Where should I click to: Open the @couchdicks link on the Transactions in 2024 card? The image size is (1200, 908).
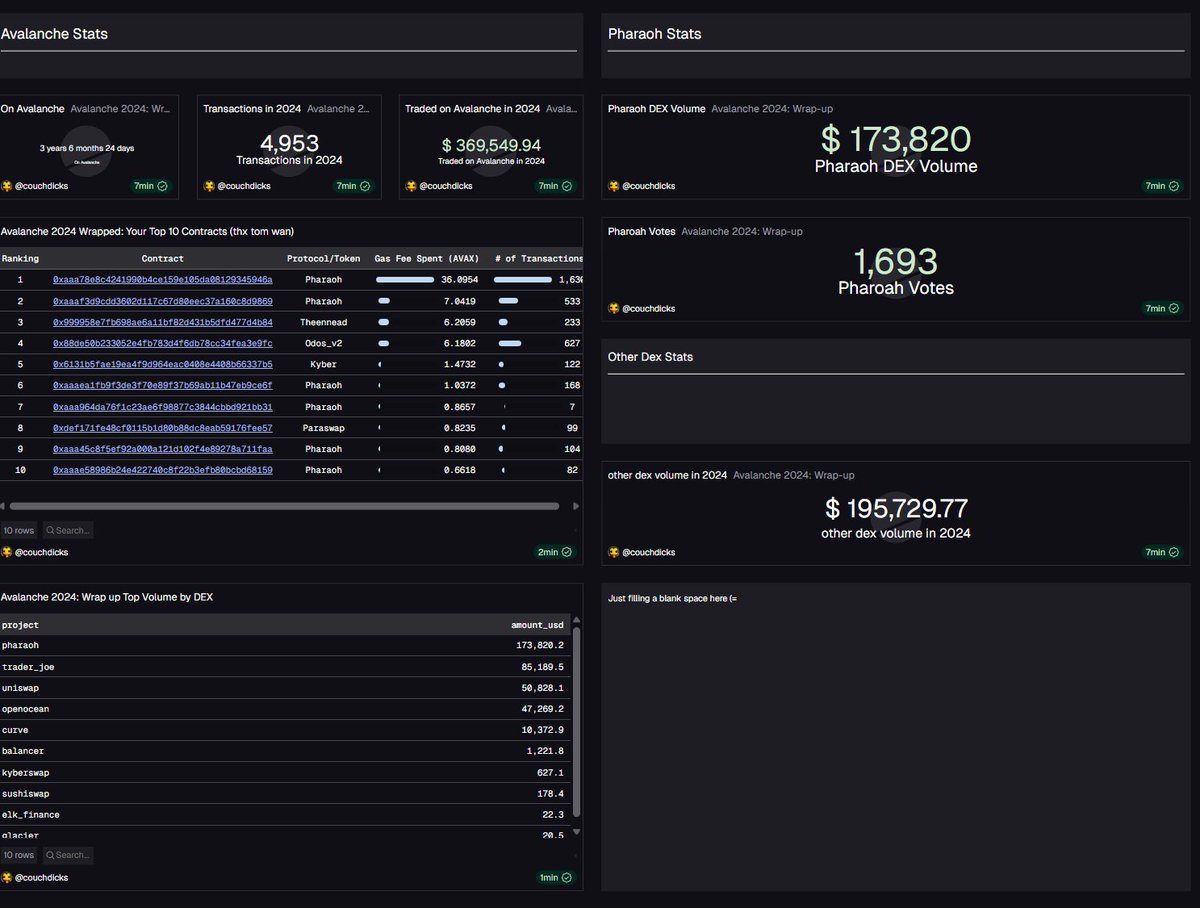(x=243, y=186)
